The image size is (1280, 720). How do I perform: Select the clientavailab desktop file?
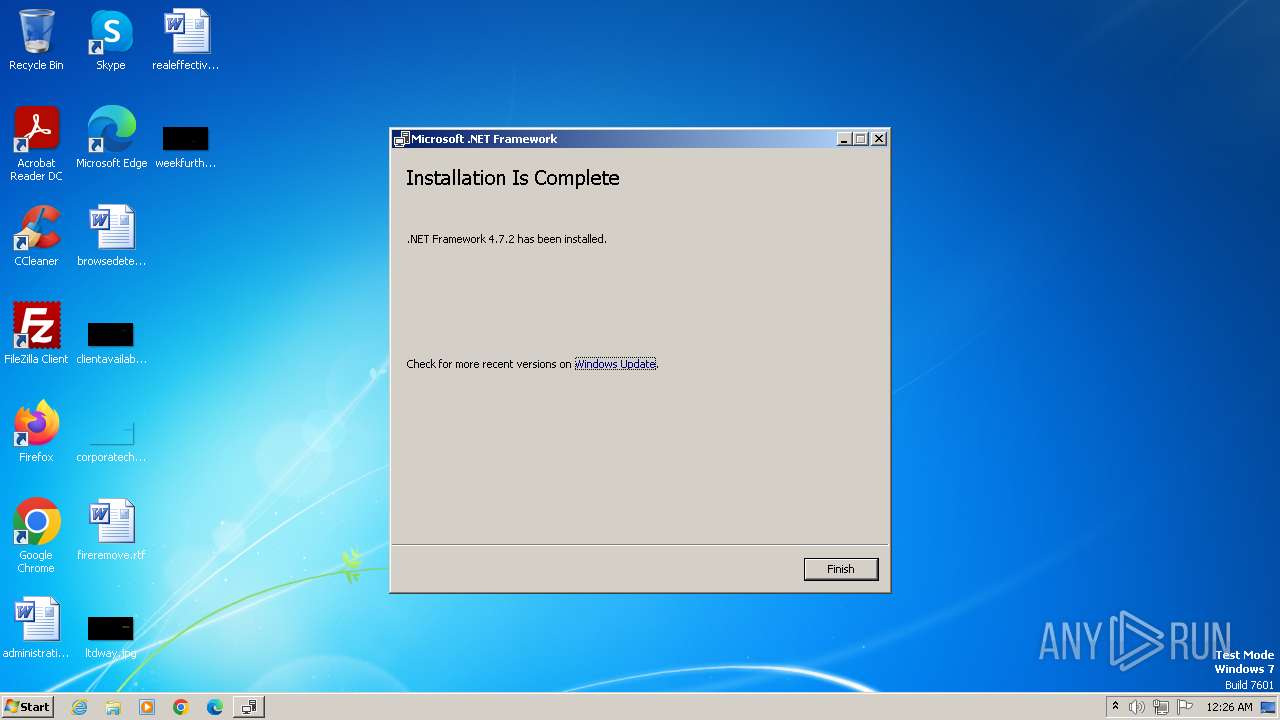click(x=111, y=342)
